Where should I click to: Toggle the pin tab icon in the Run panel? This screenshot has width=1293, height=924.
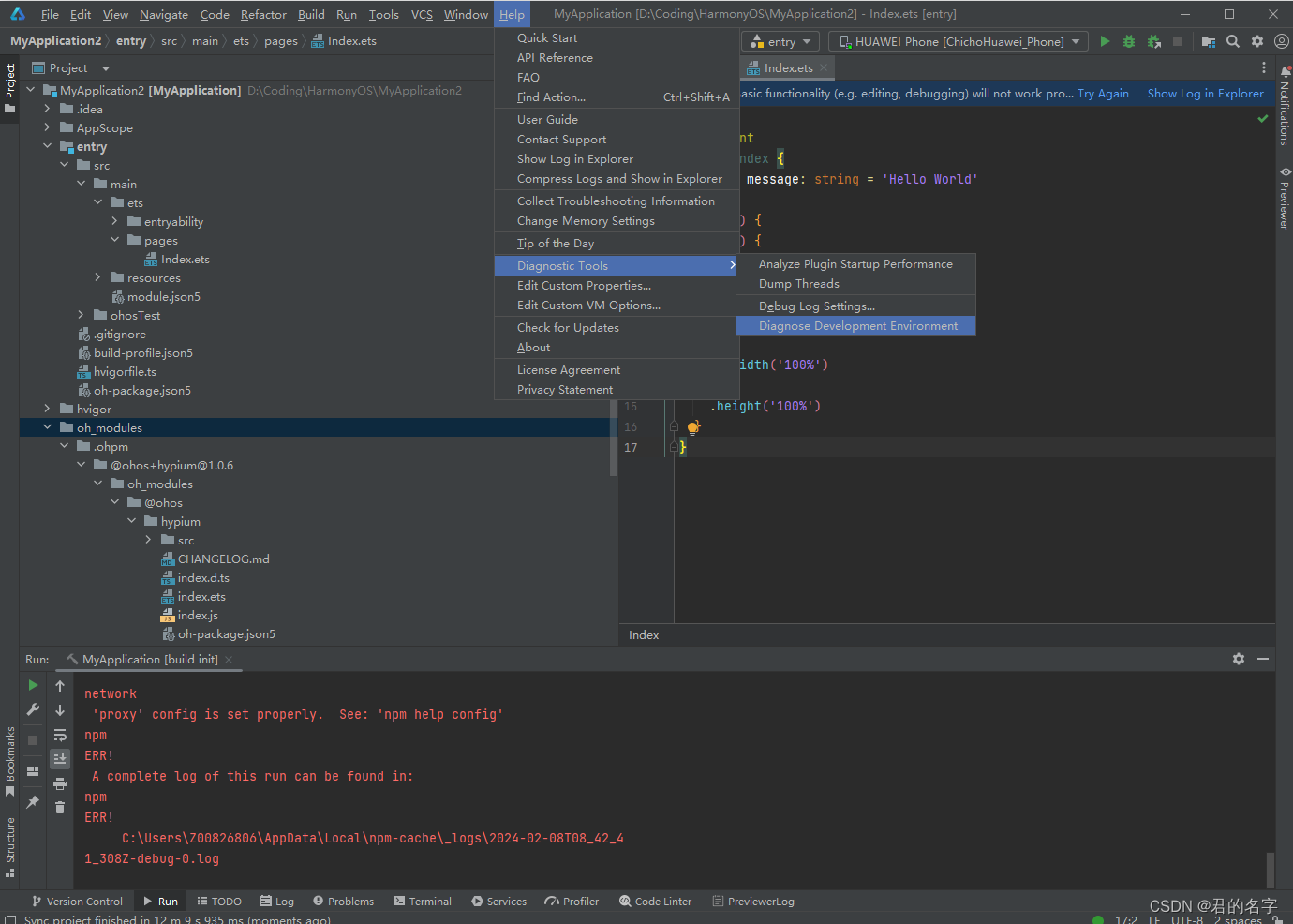tap(34, 802)
